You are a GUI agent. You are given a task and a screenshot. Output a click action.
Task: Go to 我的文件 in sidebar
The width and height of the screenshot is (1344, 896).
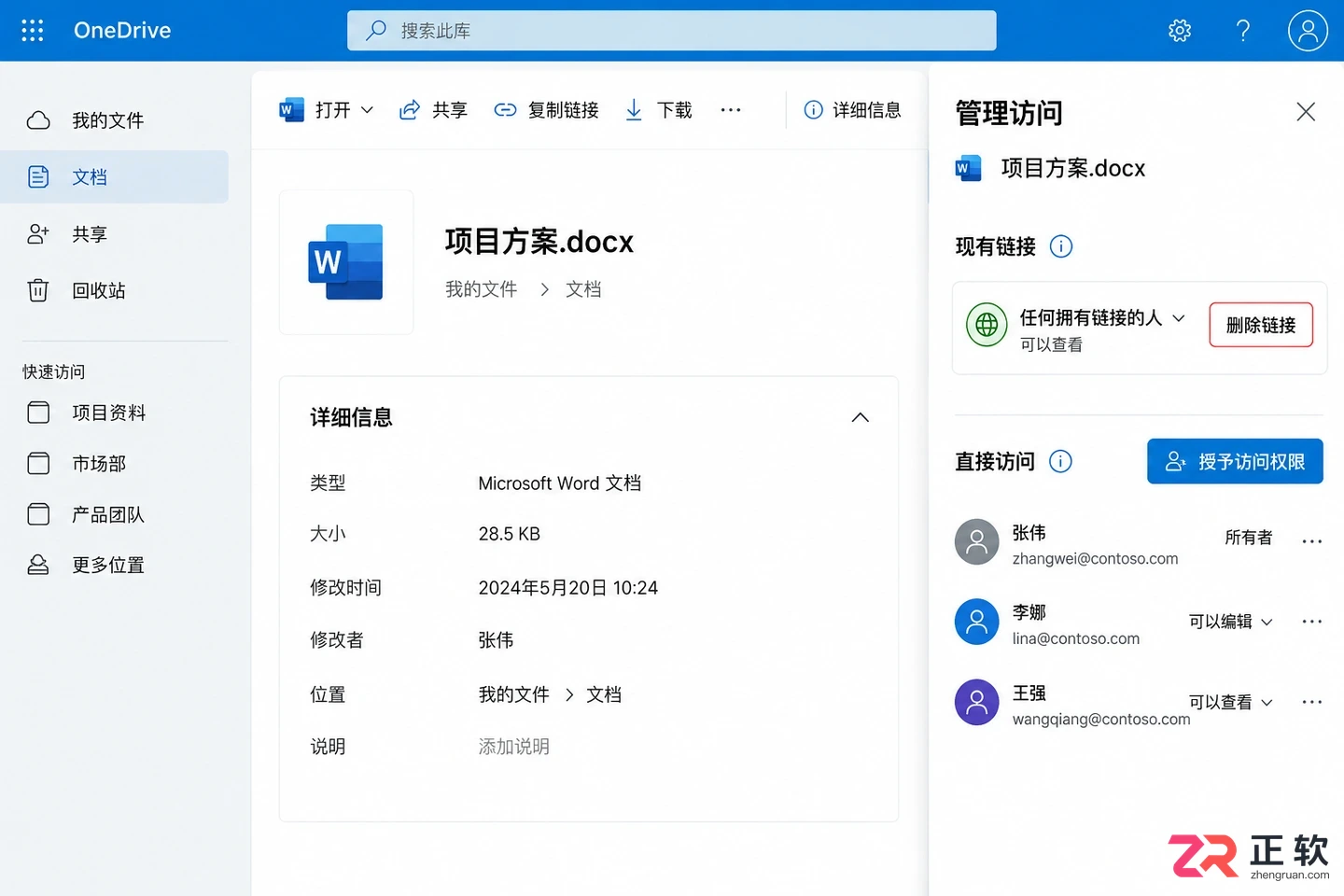(114, 120)
